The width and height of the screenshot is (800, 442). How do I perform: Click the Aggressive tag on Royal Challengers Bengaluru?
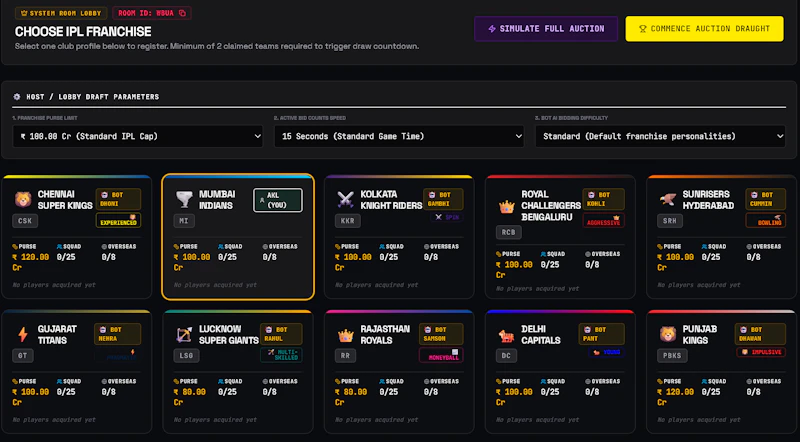point(604,220)
